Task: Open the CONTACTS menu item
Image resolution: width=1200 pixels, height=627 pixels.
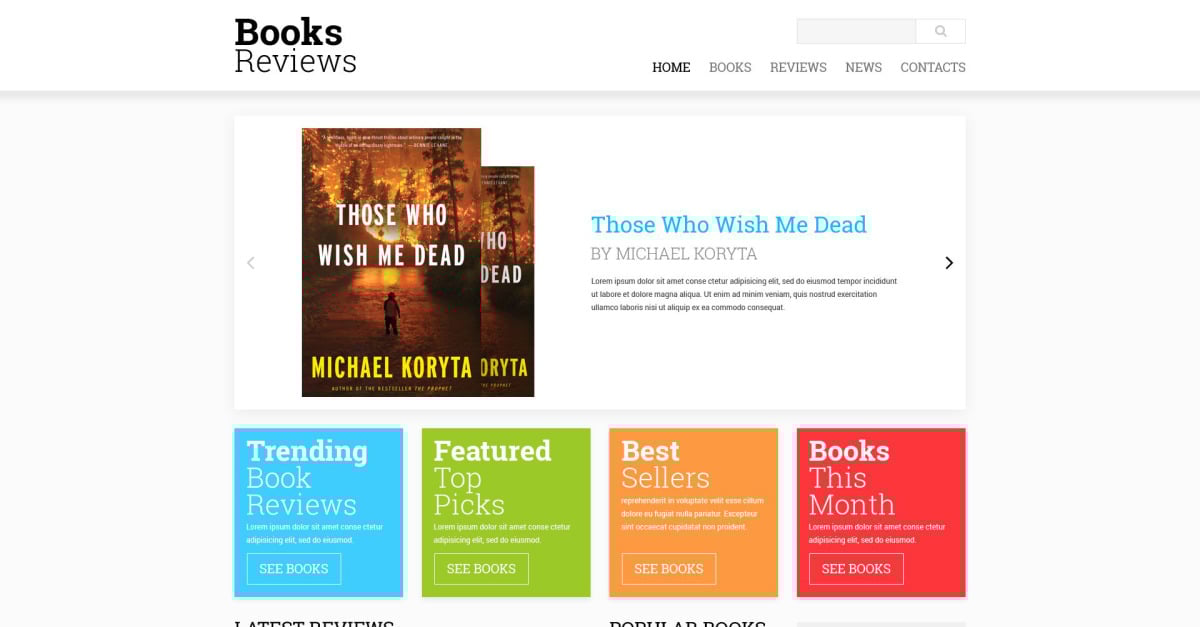Action: point(933,67)
